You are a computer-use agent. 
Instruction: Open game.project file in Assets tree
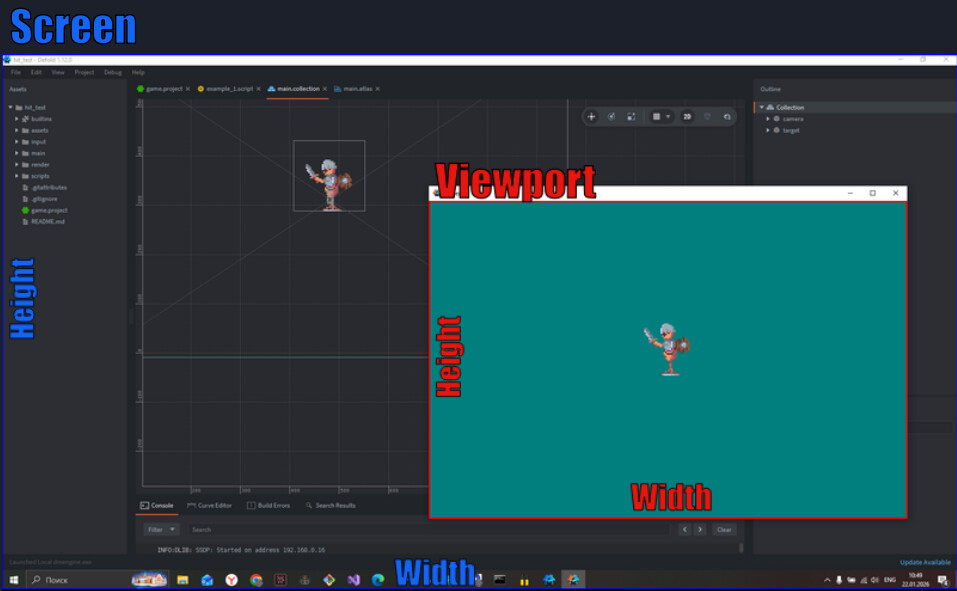click(x=49, y=210)
